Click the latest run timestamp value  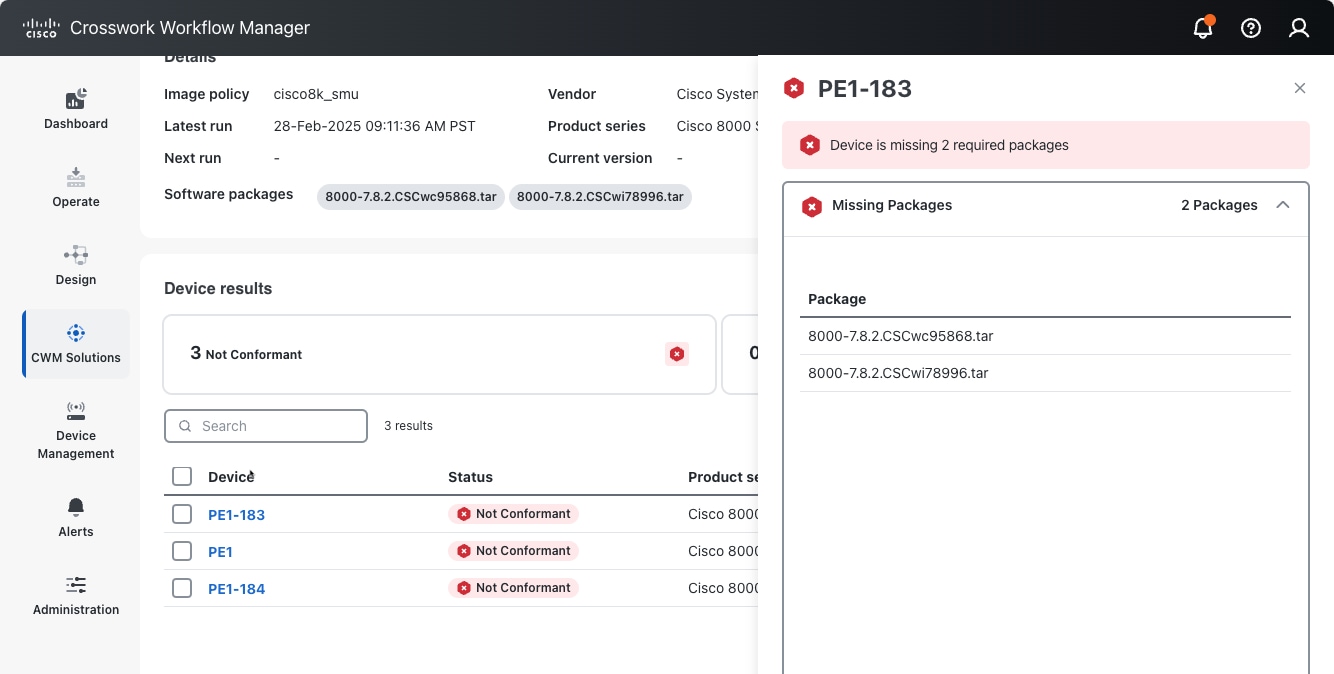pos(375,126)
